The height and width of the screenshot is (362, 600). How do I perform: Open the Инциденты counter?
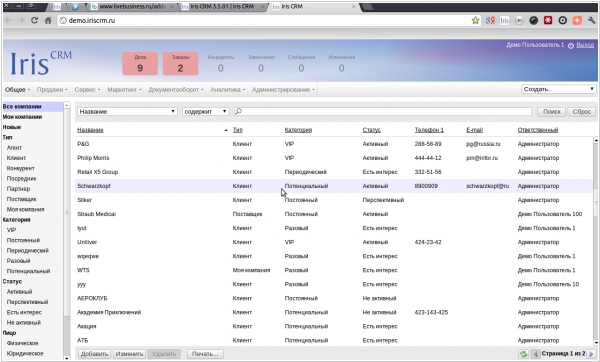[x=220, y=64]
